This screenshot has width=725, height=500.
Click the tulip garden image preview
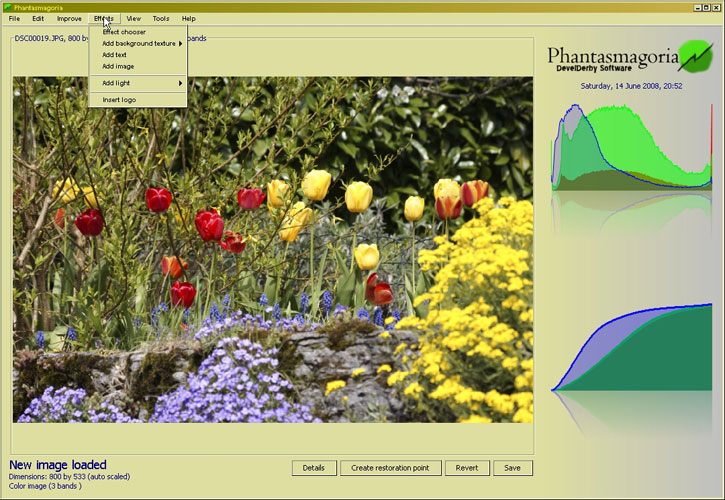(x=273, y=250)
